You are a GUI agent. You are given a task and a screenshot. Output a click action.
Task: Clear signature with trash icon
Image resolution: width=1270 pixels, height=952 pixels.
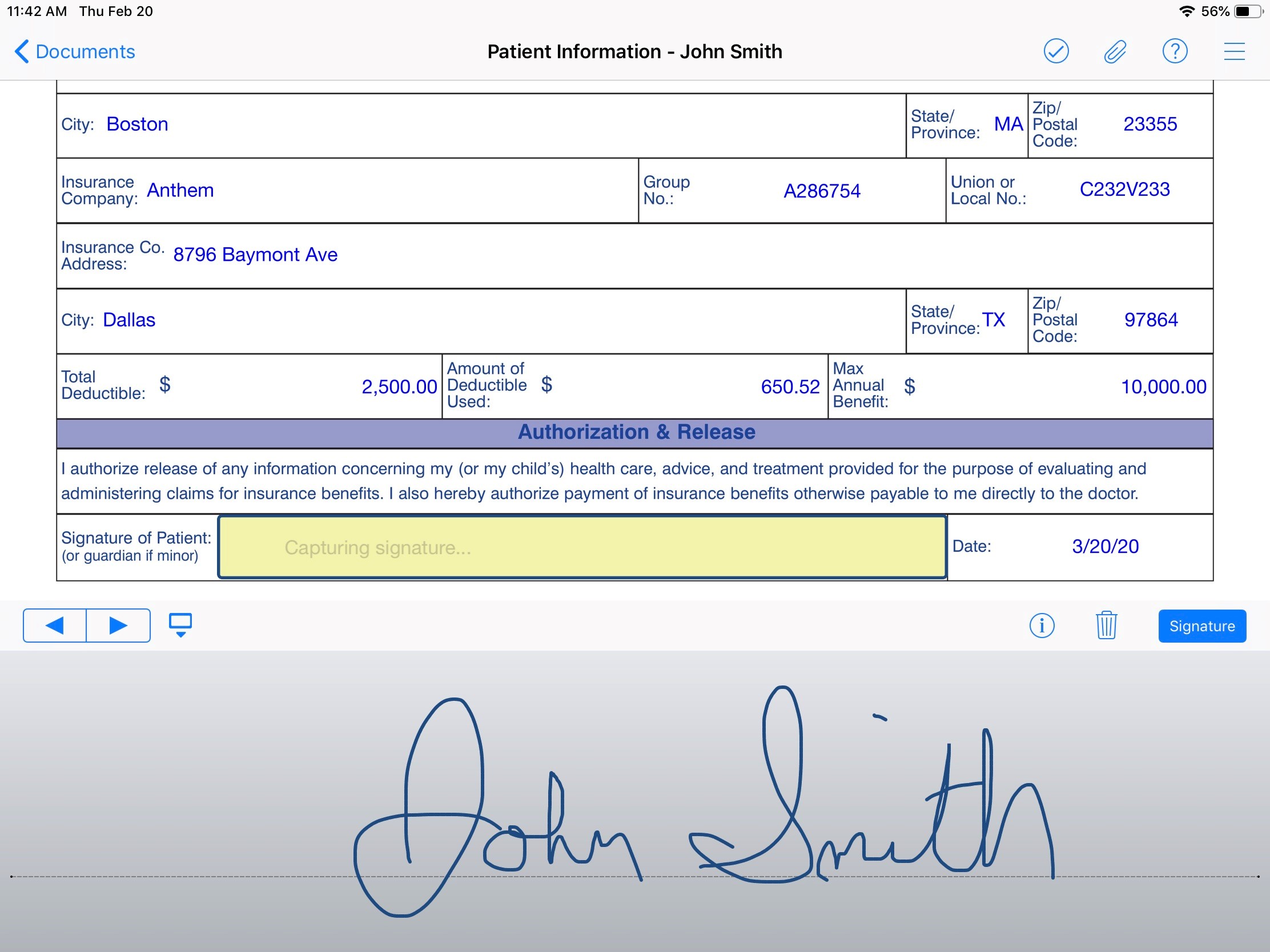click(1106, 626)
